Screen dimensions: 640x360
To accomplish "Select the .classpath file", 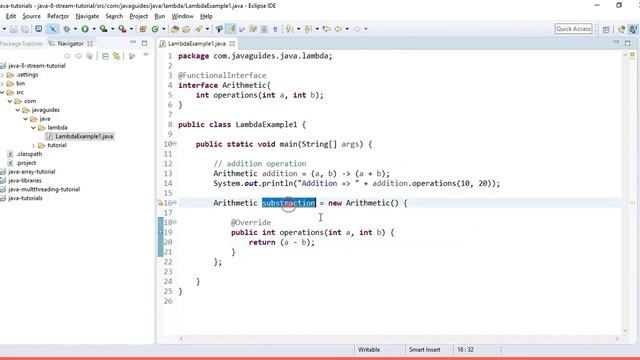I will (x=29, y=154).
